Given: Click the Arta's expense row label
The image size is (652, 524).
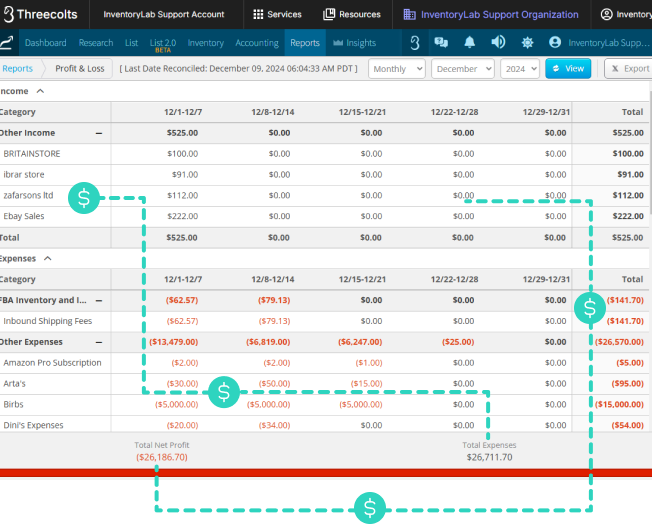Looking at the screenshot, I should [15, 383].
